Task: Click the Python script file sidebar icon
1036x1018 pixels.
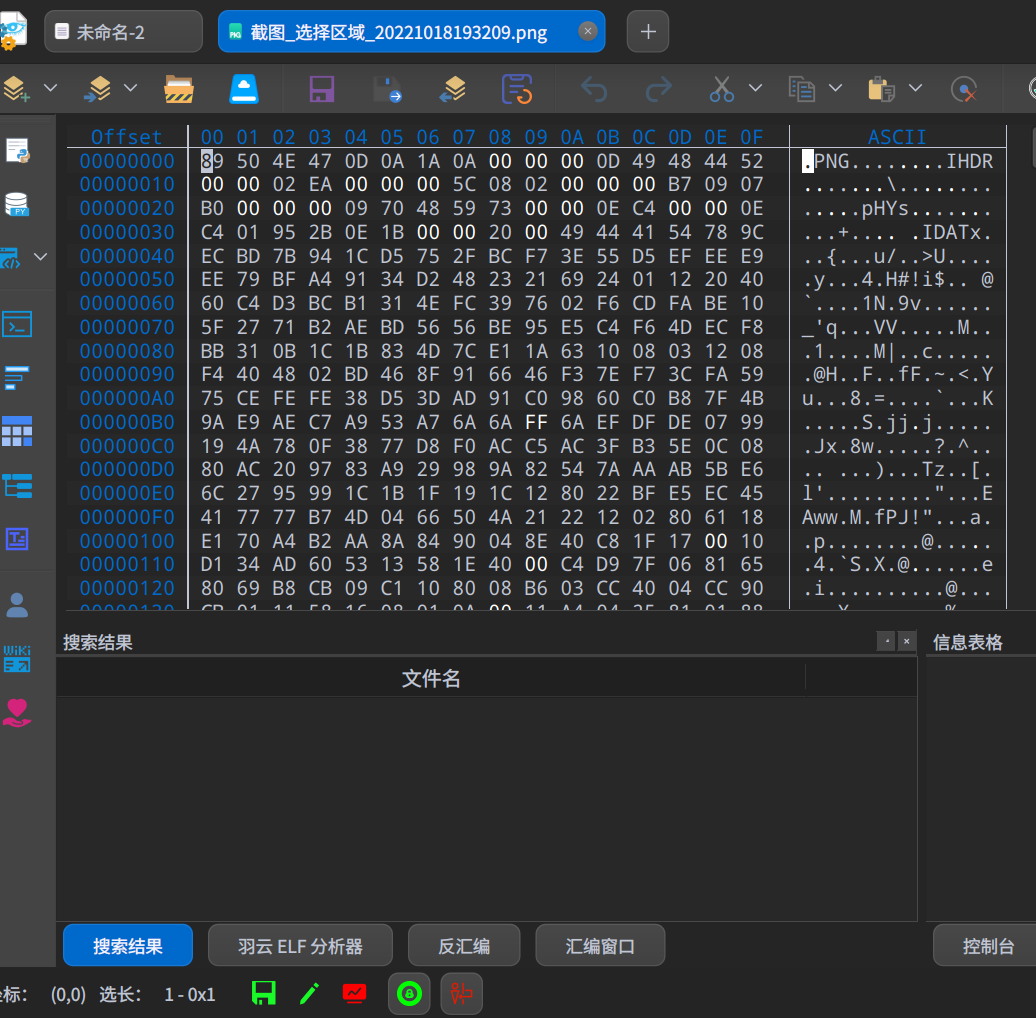Action: [17, 150]
